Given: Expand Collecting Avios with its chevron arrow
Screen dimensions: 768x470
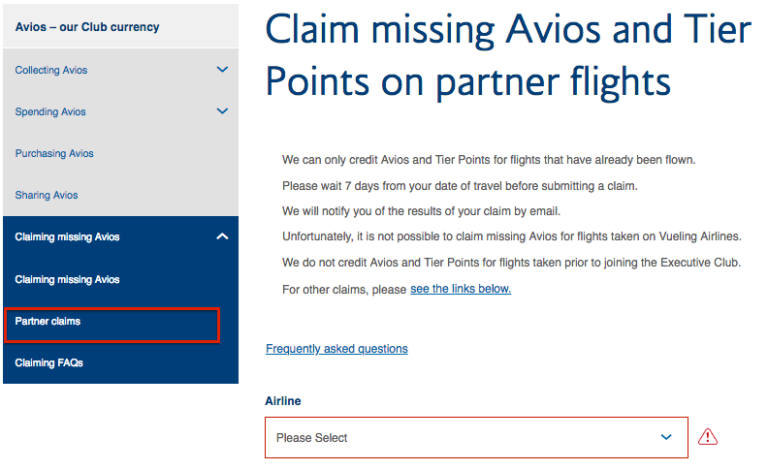Looking at the screenshot, I should [x=222, y=70].
